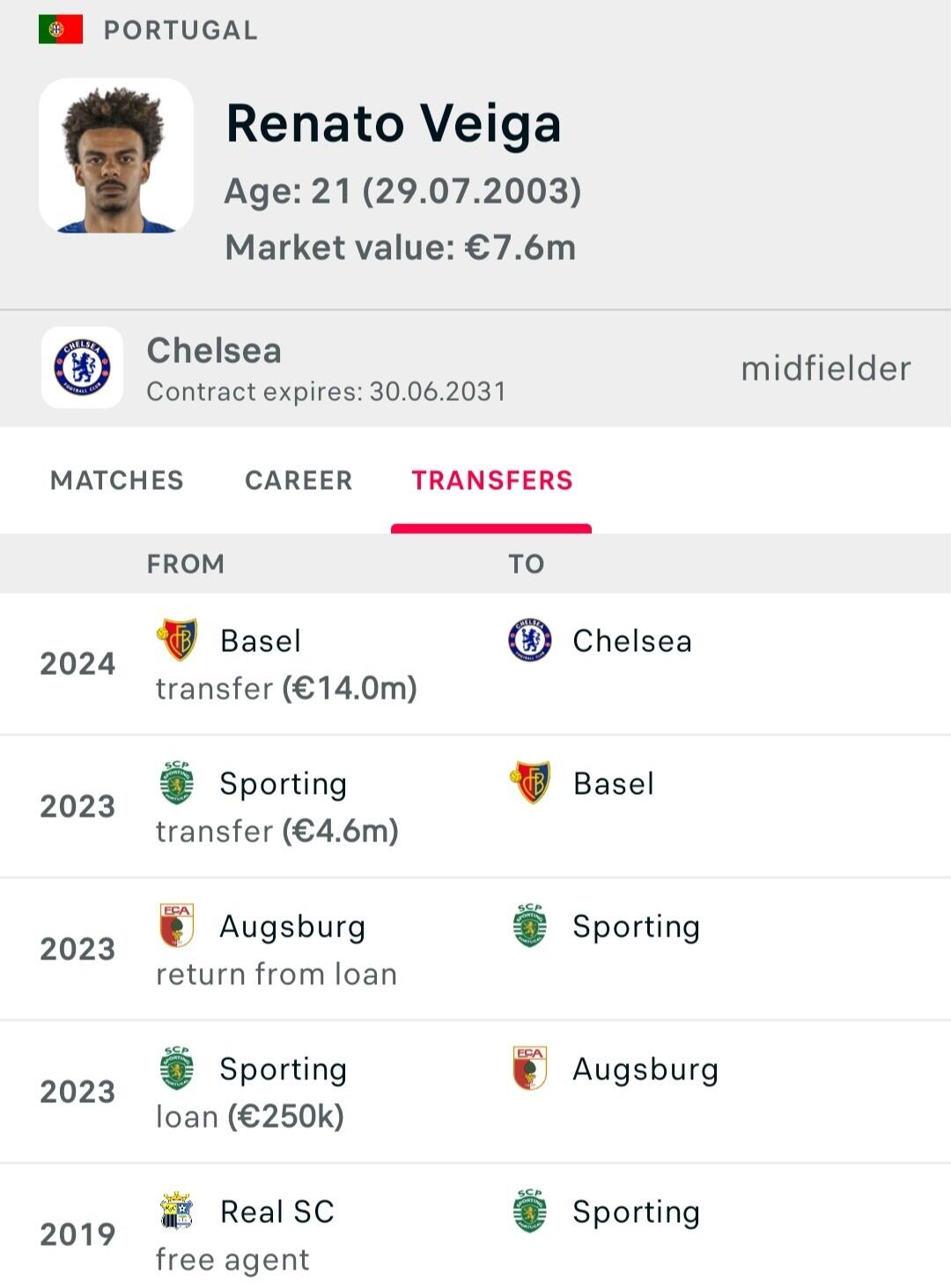The image size is (951, 1288).
Task: Switch to the Matches tab
Action: click(x=117, y=480)
